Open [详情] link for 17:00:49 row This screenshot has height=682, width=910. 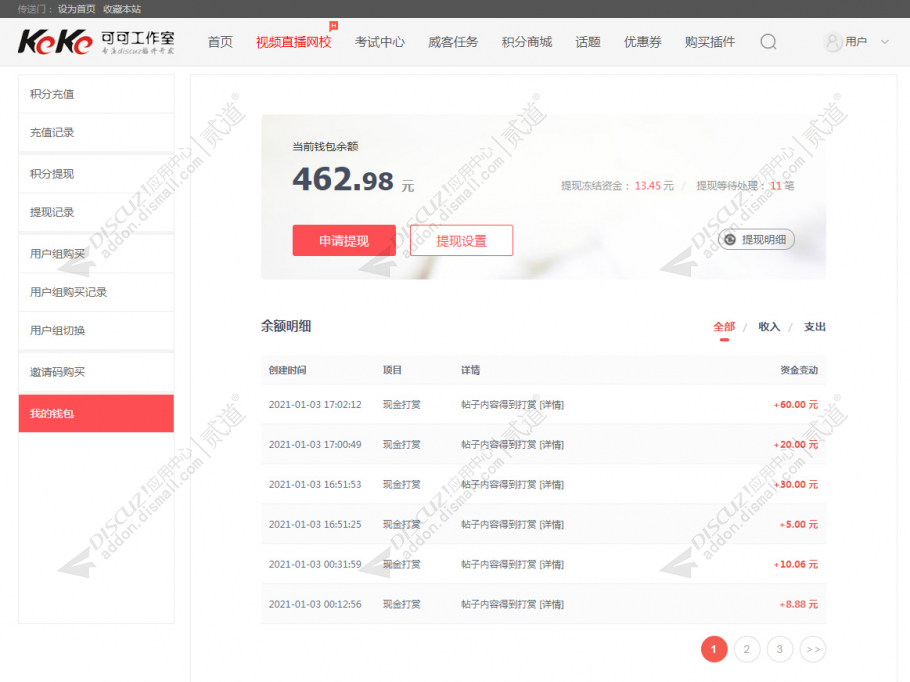point(551,445)
